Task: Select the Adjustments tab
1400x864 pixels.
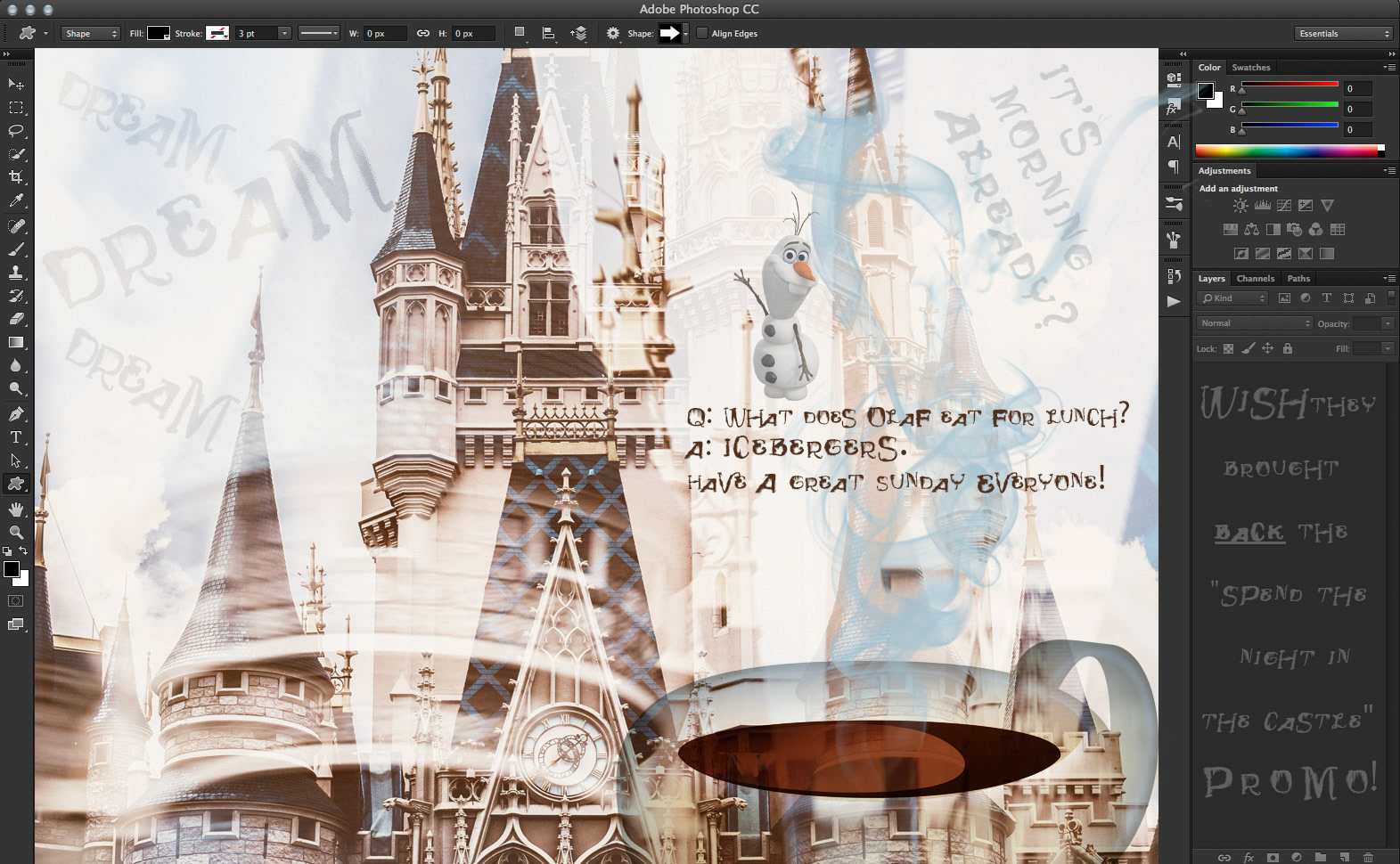Action: (1224, 171)
